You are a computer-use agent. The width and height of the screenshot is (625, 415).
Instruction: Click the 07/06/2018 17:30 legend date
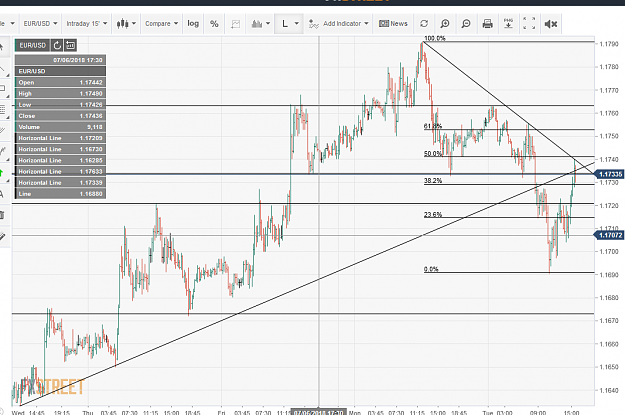pyautogui.click(x=78, y=60)
